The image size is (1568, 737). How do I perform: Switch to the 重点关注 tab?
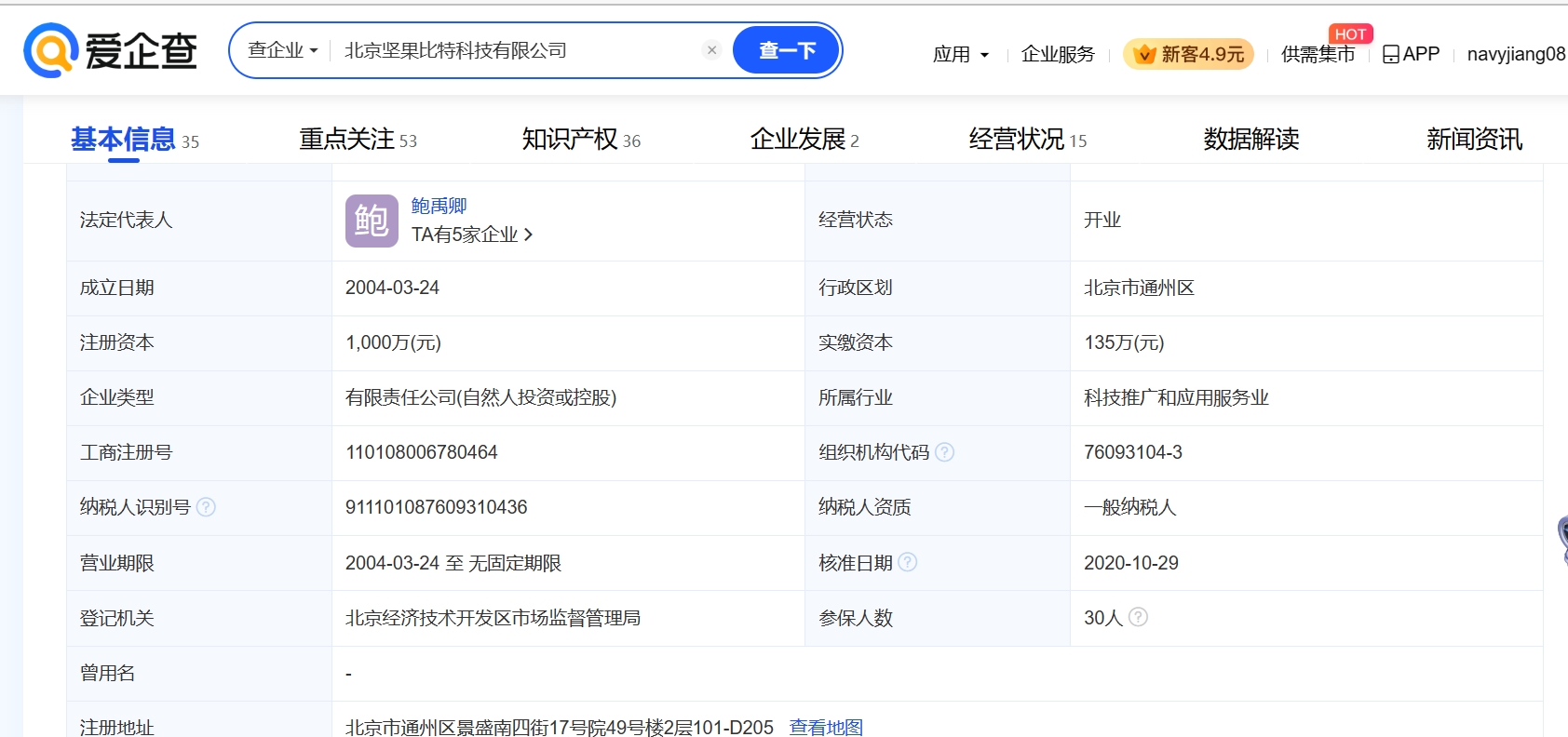(x=358, y=140)
